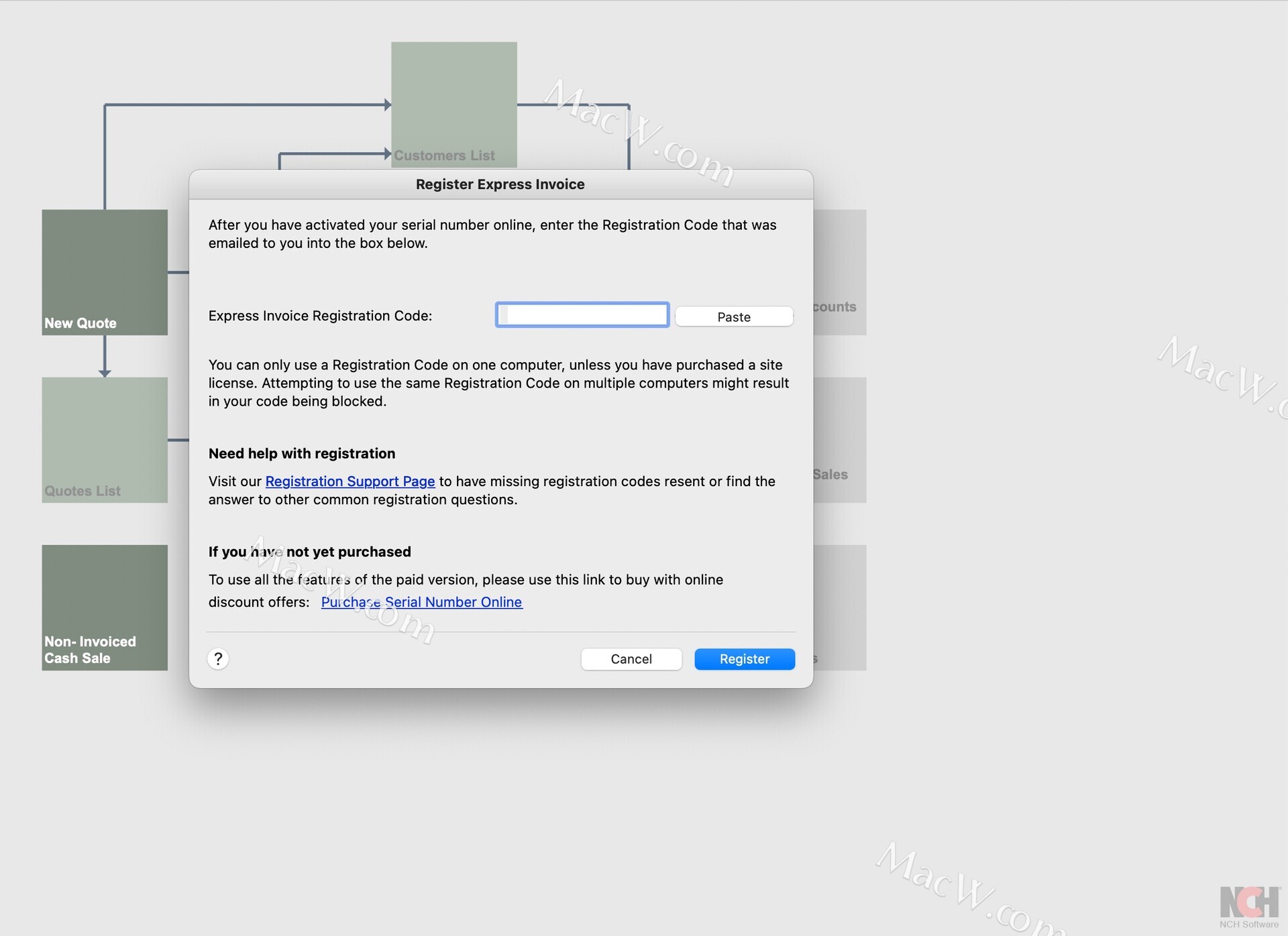1288x936 pixels.
Task: Open Purchase Serial Number Online link
Action: coord(421,602)
